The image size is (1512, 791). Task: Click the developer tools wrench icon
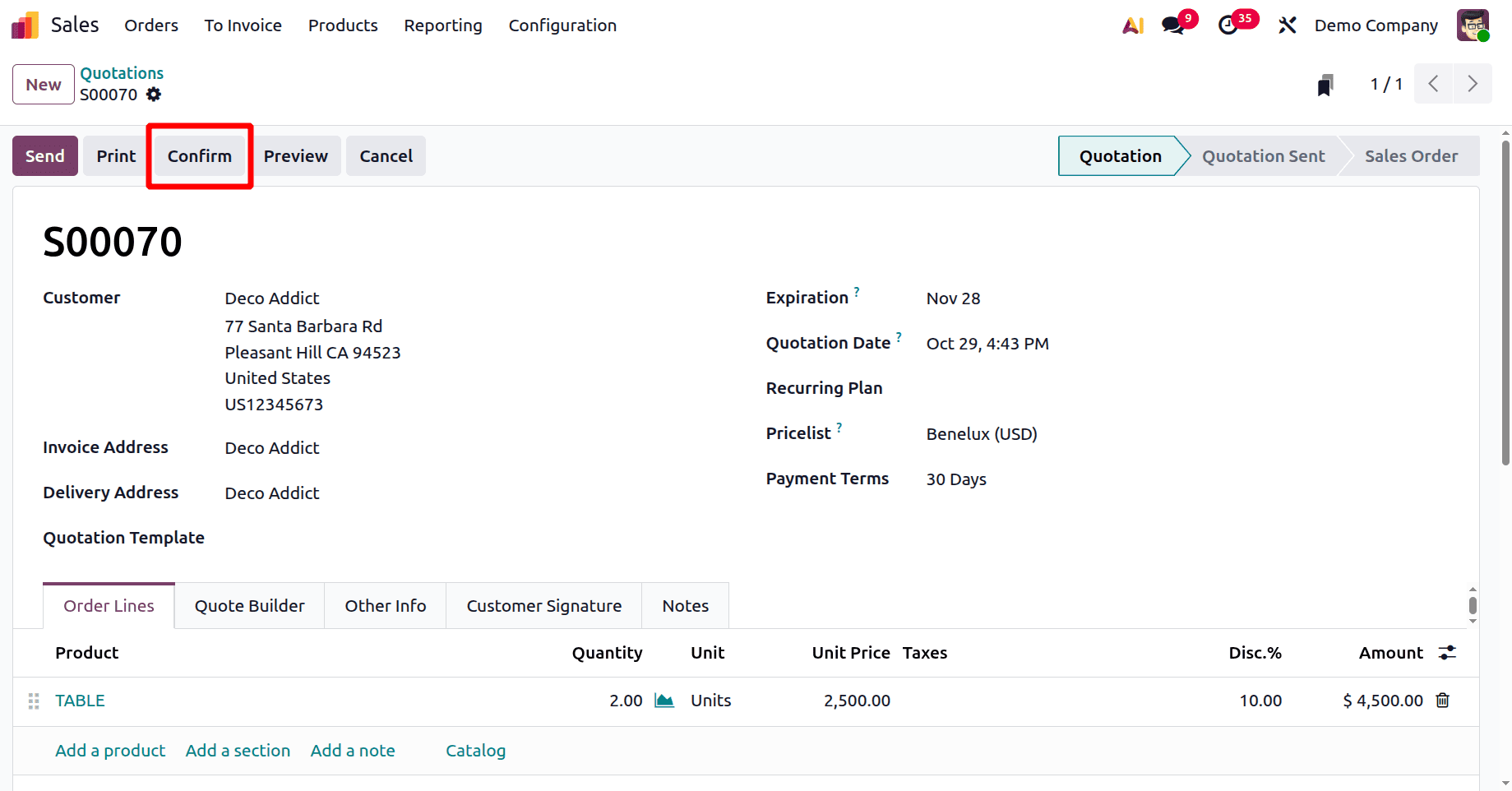[1287, 25]
